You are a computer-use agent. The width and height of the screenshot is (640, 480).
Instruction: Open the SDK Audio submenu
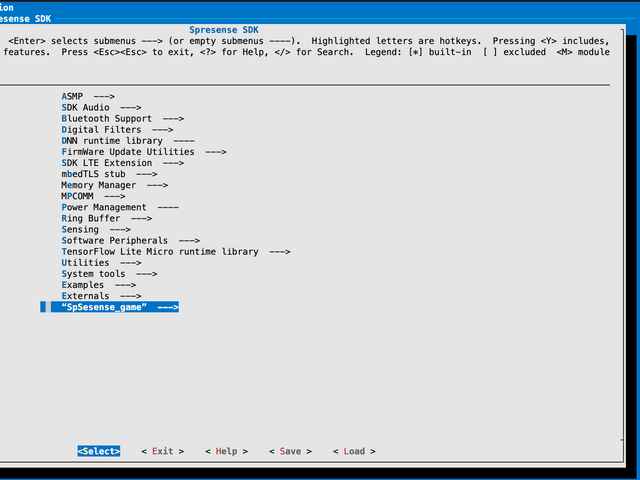101,107
